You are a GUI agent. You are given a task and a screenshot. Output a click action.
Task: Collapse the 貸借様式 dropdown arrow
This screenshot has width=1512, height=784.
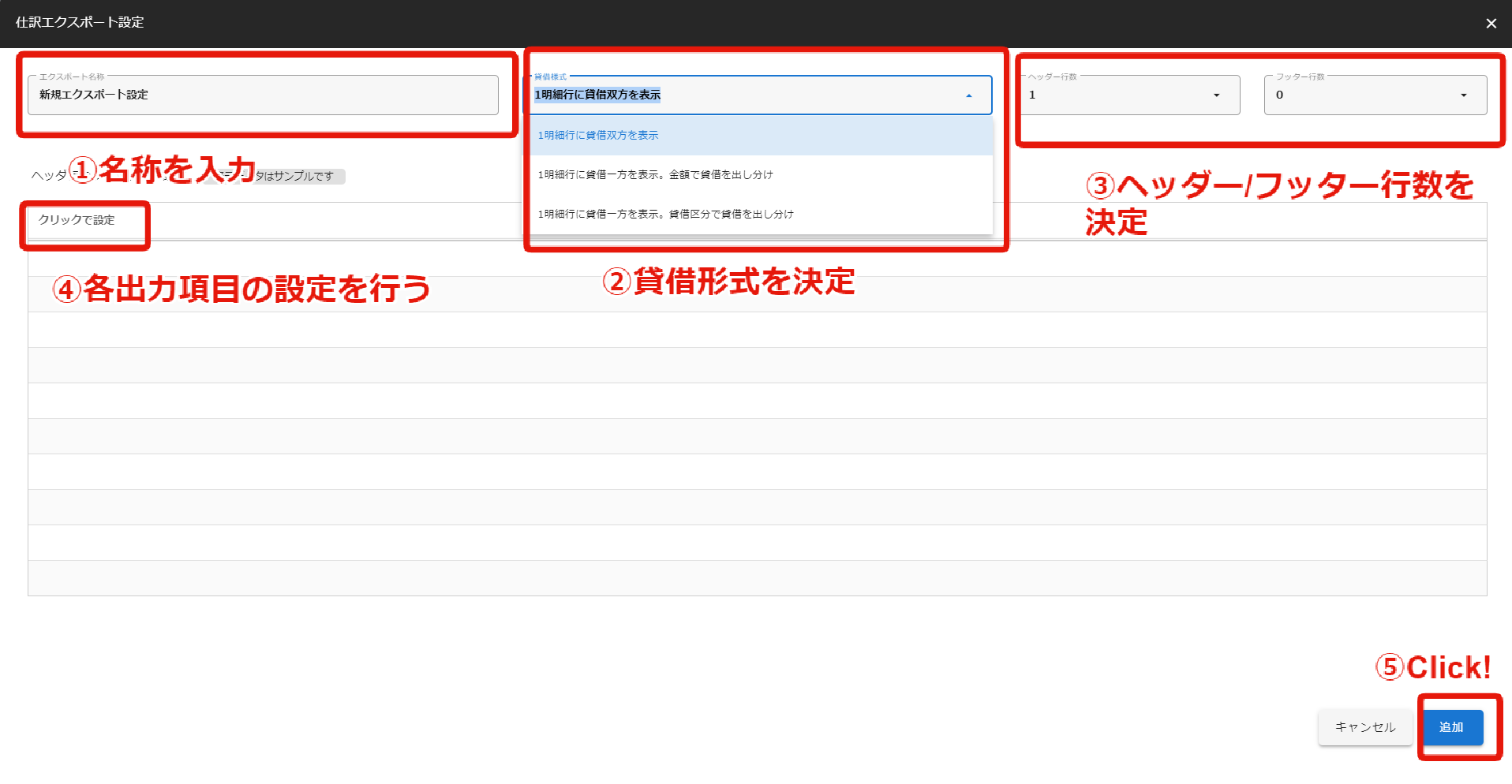click(x=969, y=95)
